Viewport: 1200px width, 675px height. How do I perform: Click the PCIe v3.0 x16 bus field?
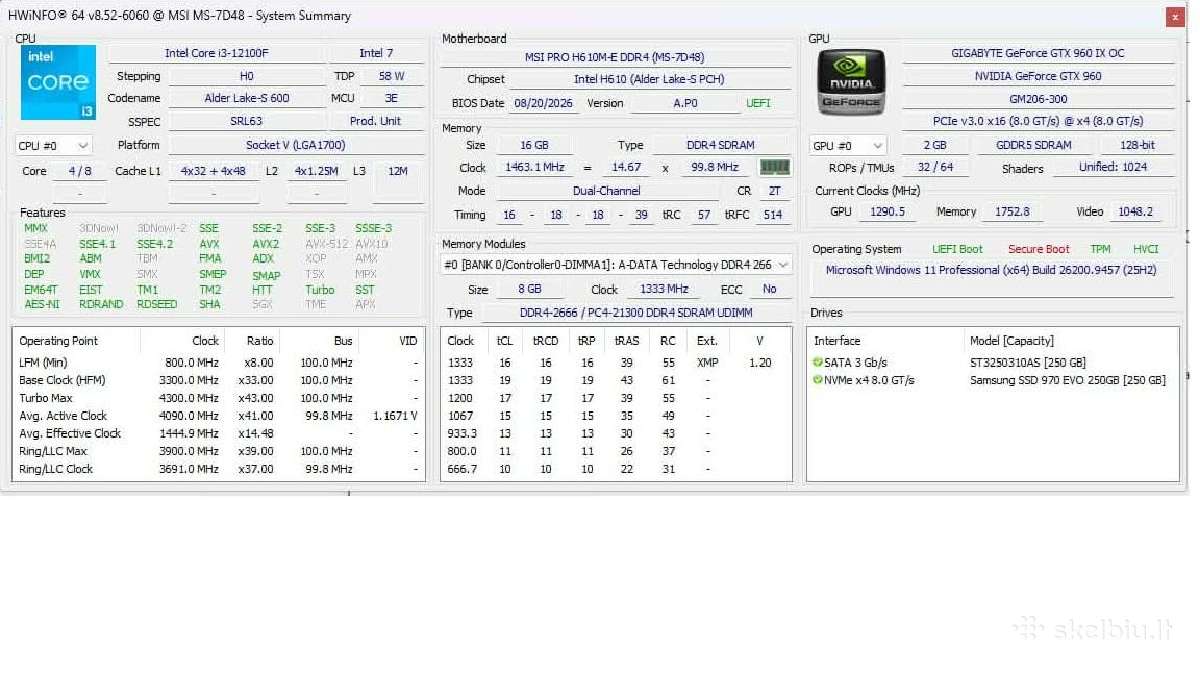1038,121
